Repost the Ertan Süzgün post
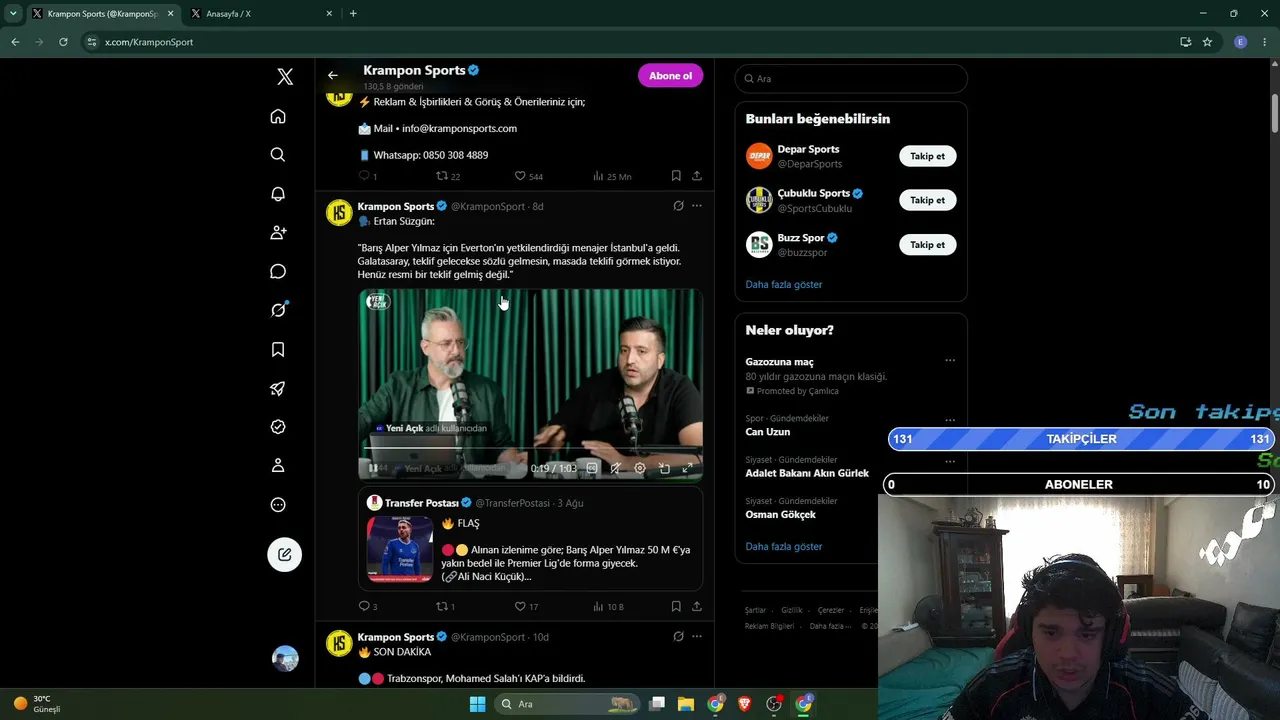 441,606
